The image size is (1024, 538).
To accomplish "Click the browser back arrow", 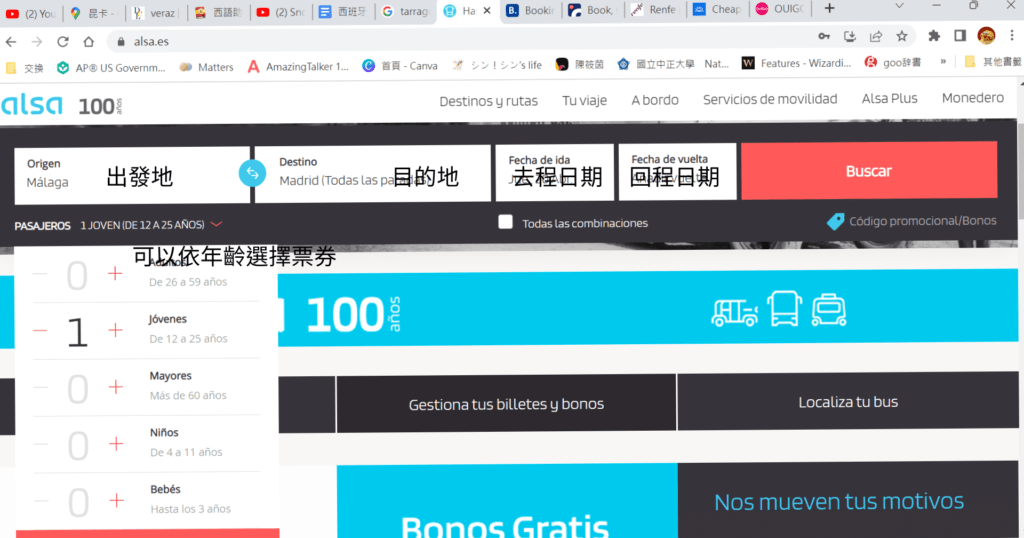I will pyautogui.click(x=11, y=41).
